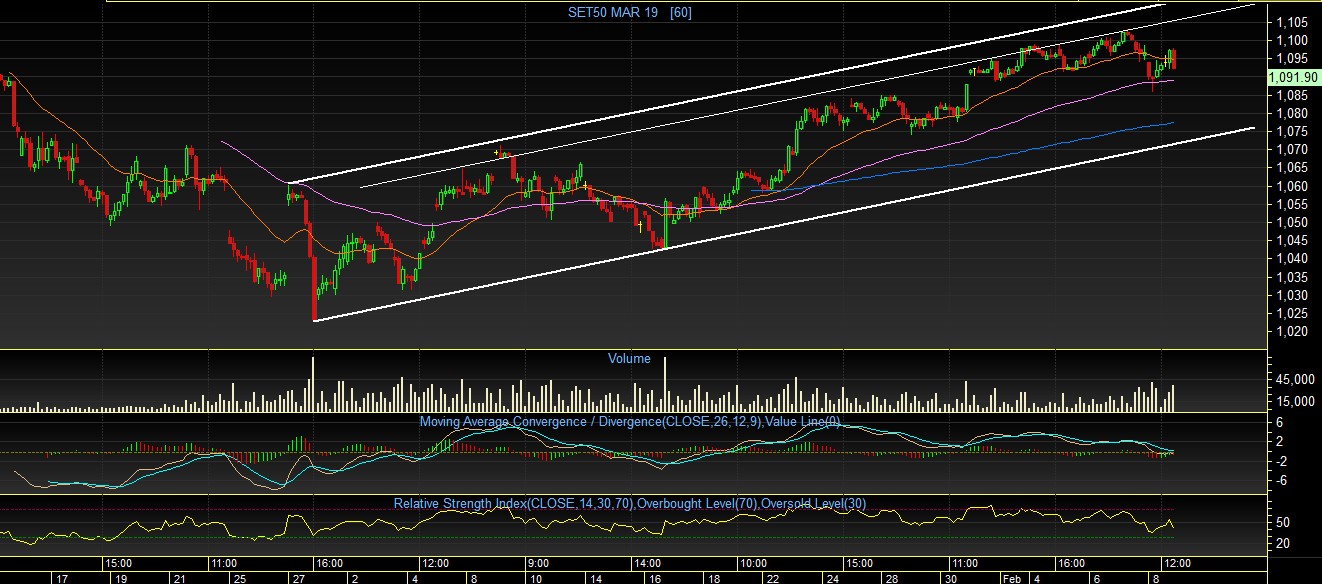This screenshot has height=584, width=1322.
Task: Click the date label 19 on the axis
Action: point(120,578)
